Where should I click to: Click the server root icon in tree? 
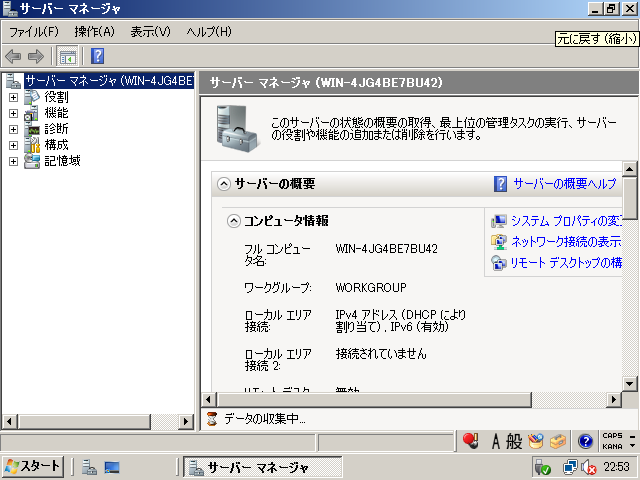(x=13, y=81)
